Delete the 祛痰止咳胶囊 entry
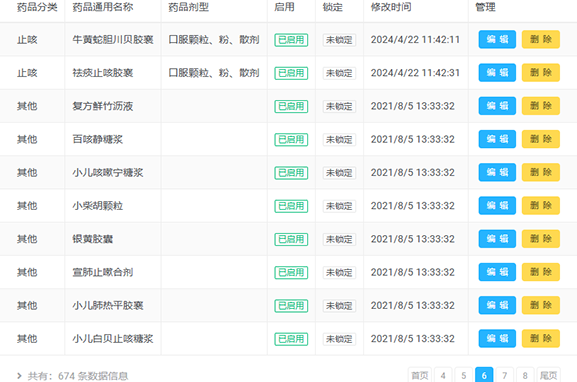The height and width of the screenshot is (382, 577). (x=541, y=72)
